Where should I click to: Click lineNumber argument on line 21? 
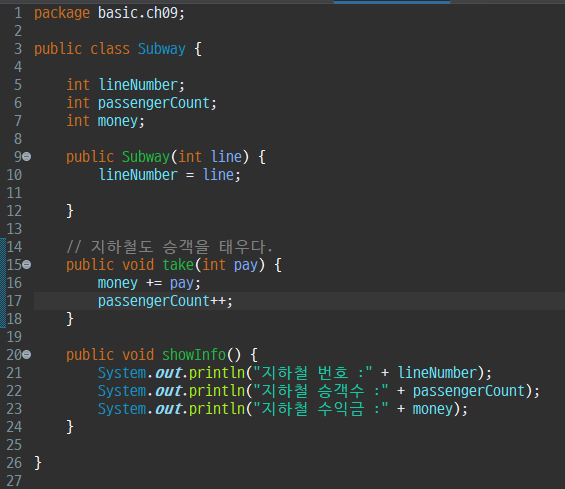tap(438, 373)
